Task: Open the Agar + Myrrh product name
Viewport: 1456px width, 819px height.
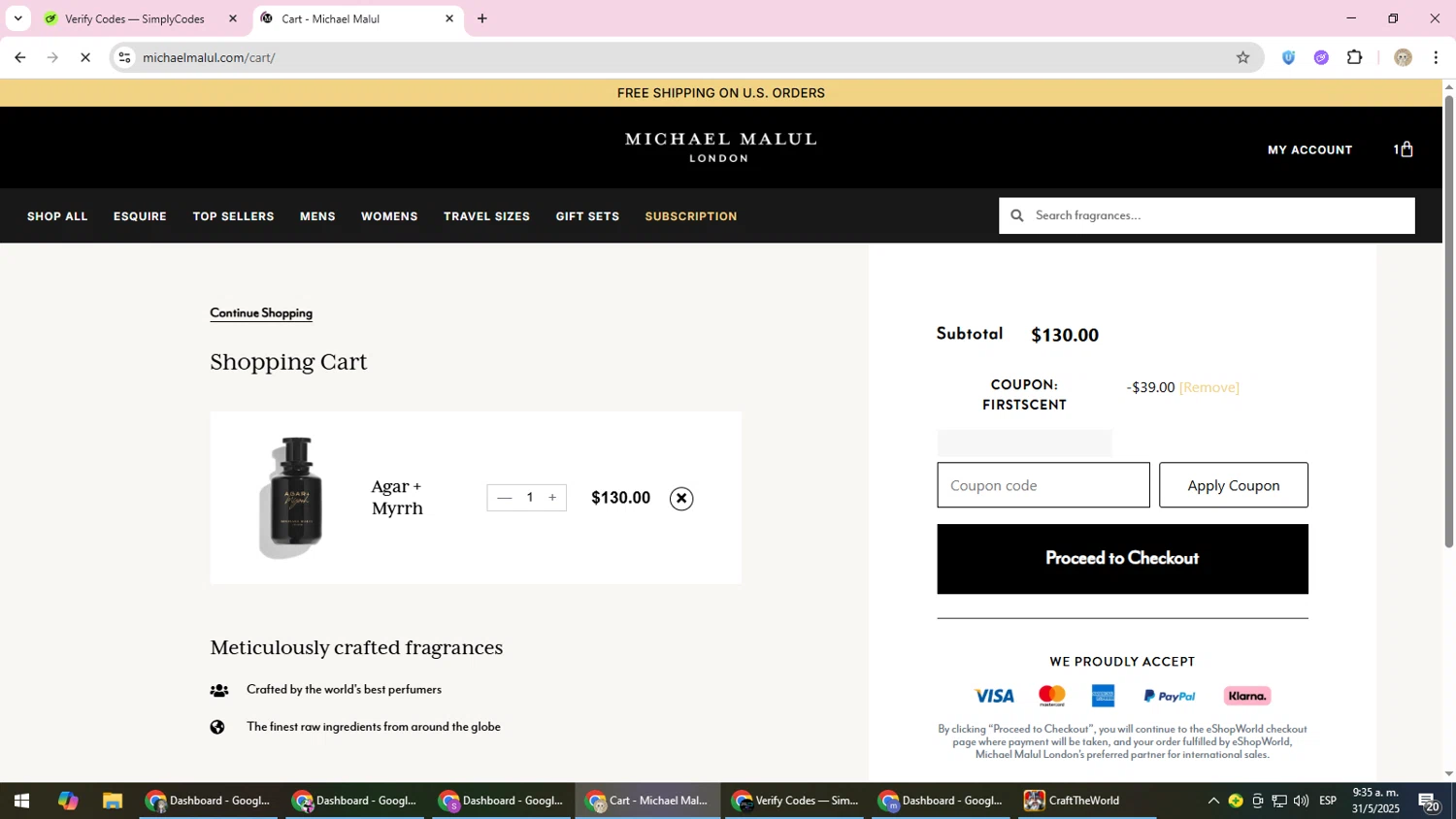Action: coord(397,497)
